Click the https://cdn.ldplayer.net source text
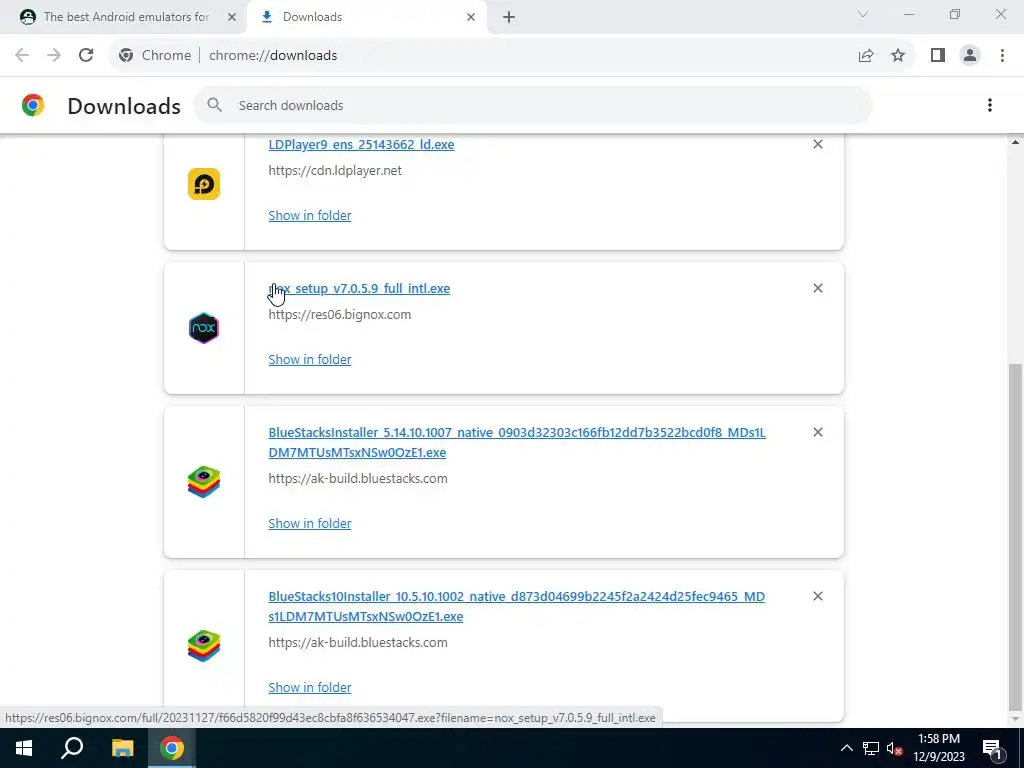The width and height of the screenshot is (1024, 768). [x=335, y=170]
